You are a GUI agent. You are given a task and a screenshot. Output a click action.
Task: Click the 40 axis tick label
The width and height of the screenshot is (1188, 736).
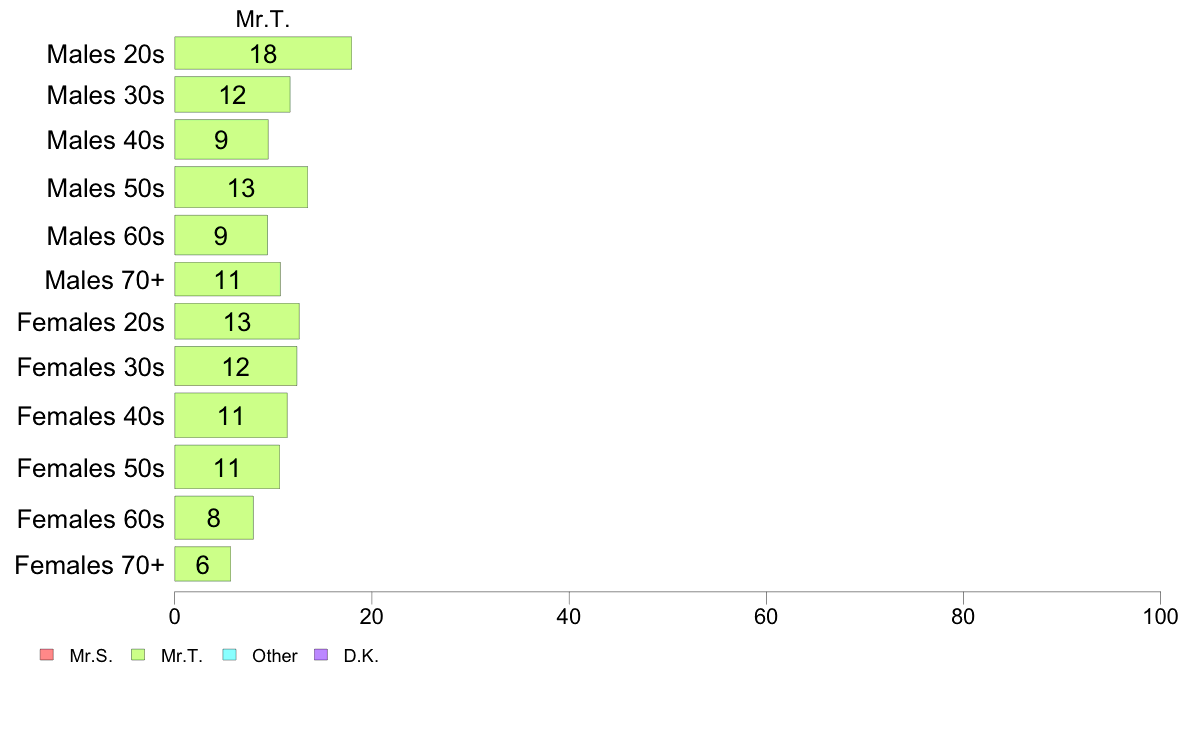569,616
